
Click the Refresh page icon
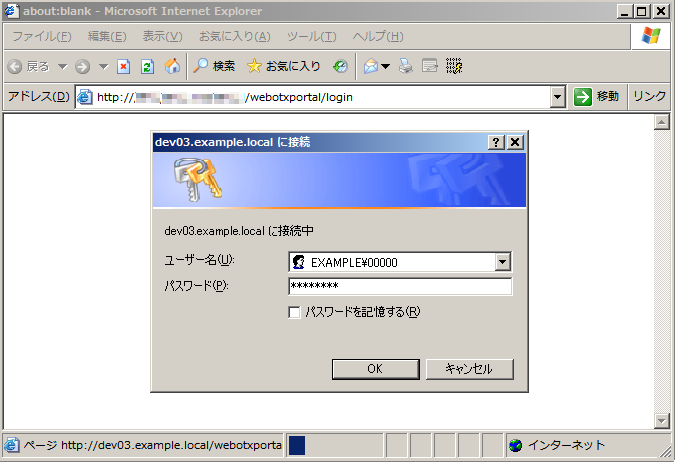pyautogui.click(x=148, y=67)
